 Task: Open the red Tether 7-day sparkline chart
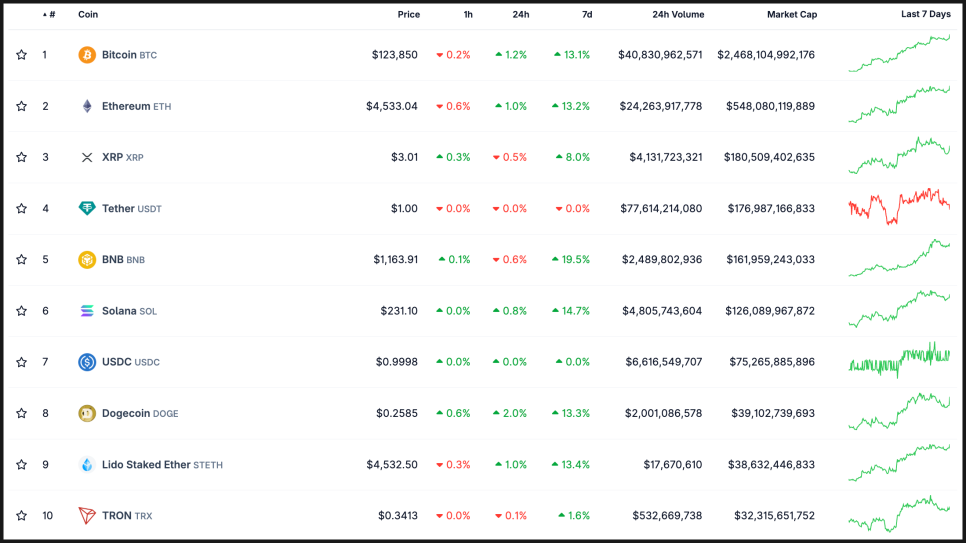coord(899,206)
